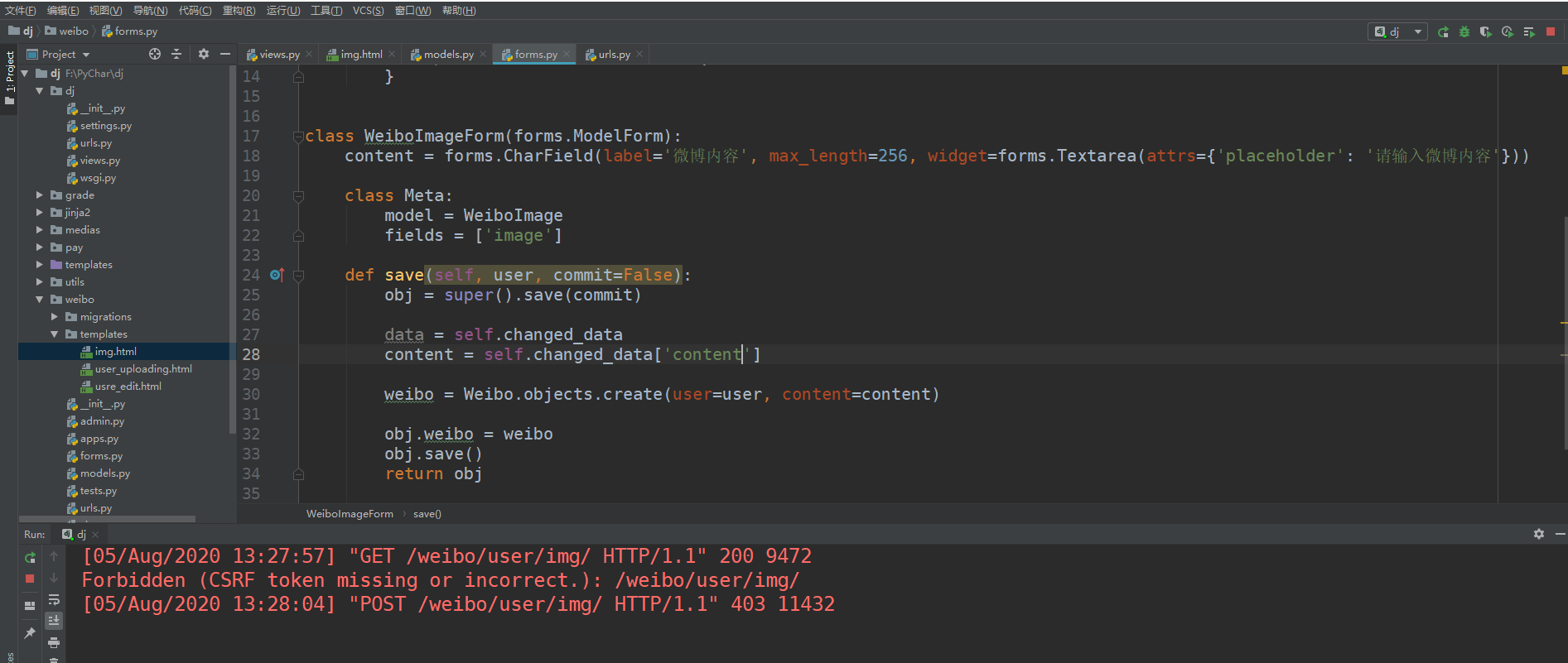Hide the Run tool window
Screen dimensions: 1568x663
click(x=1560, y=534)
